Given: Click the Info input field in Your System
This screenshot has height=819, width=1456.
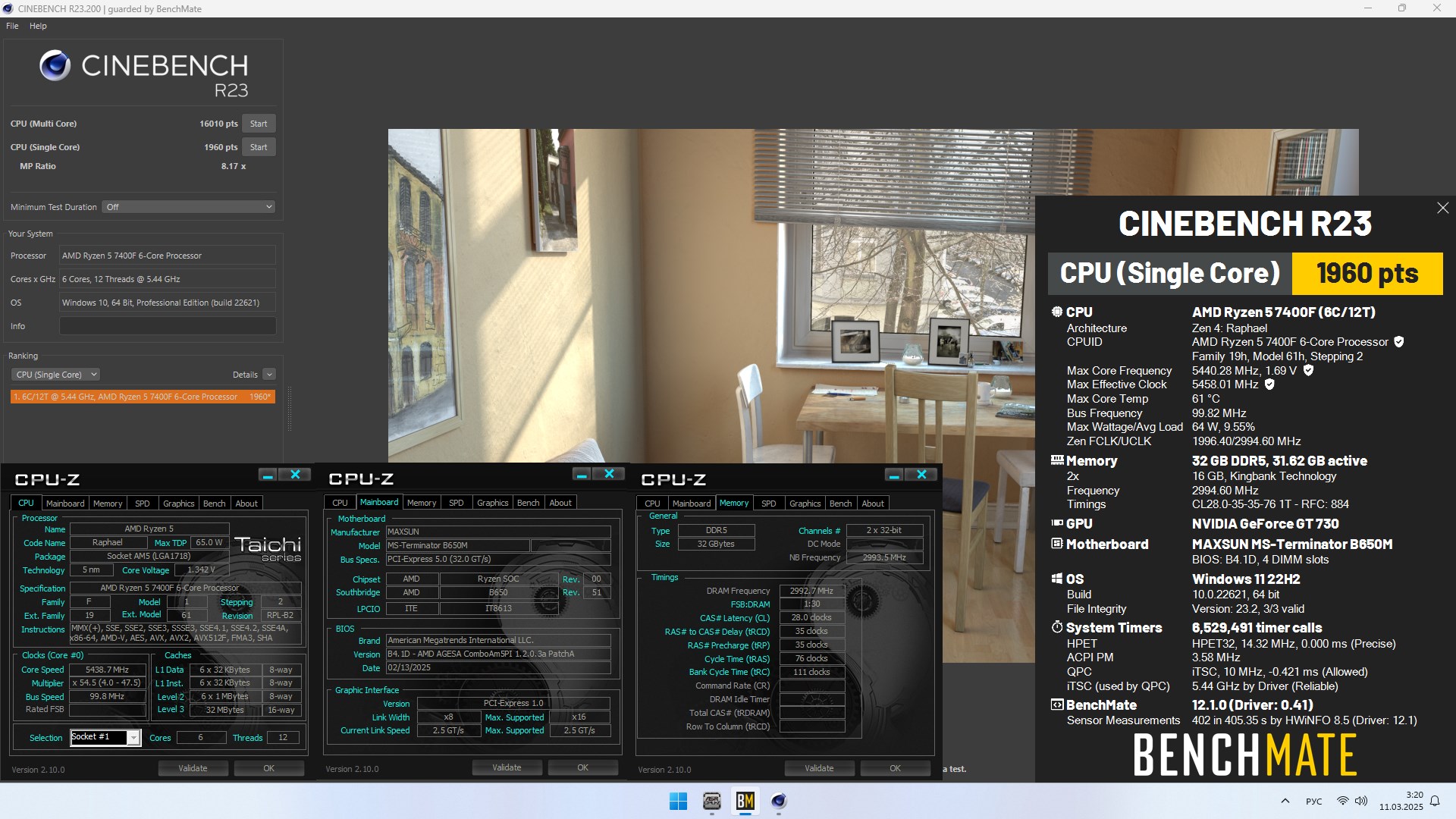Looking at the screenshot, I should pyautogui.click(x=168, y=326).
